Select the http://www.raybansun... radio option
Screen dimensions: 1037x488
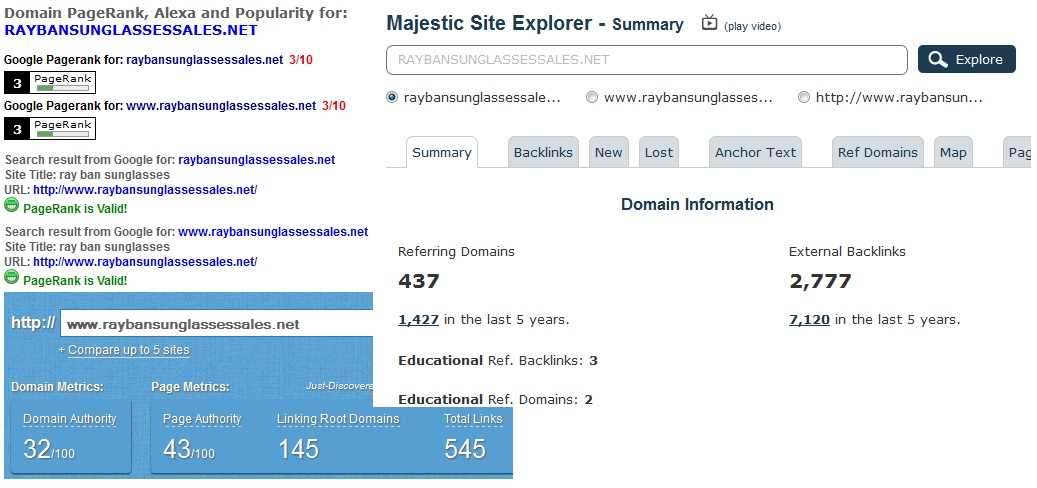click(804, 97)
